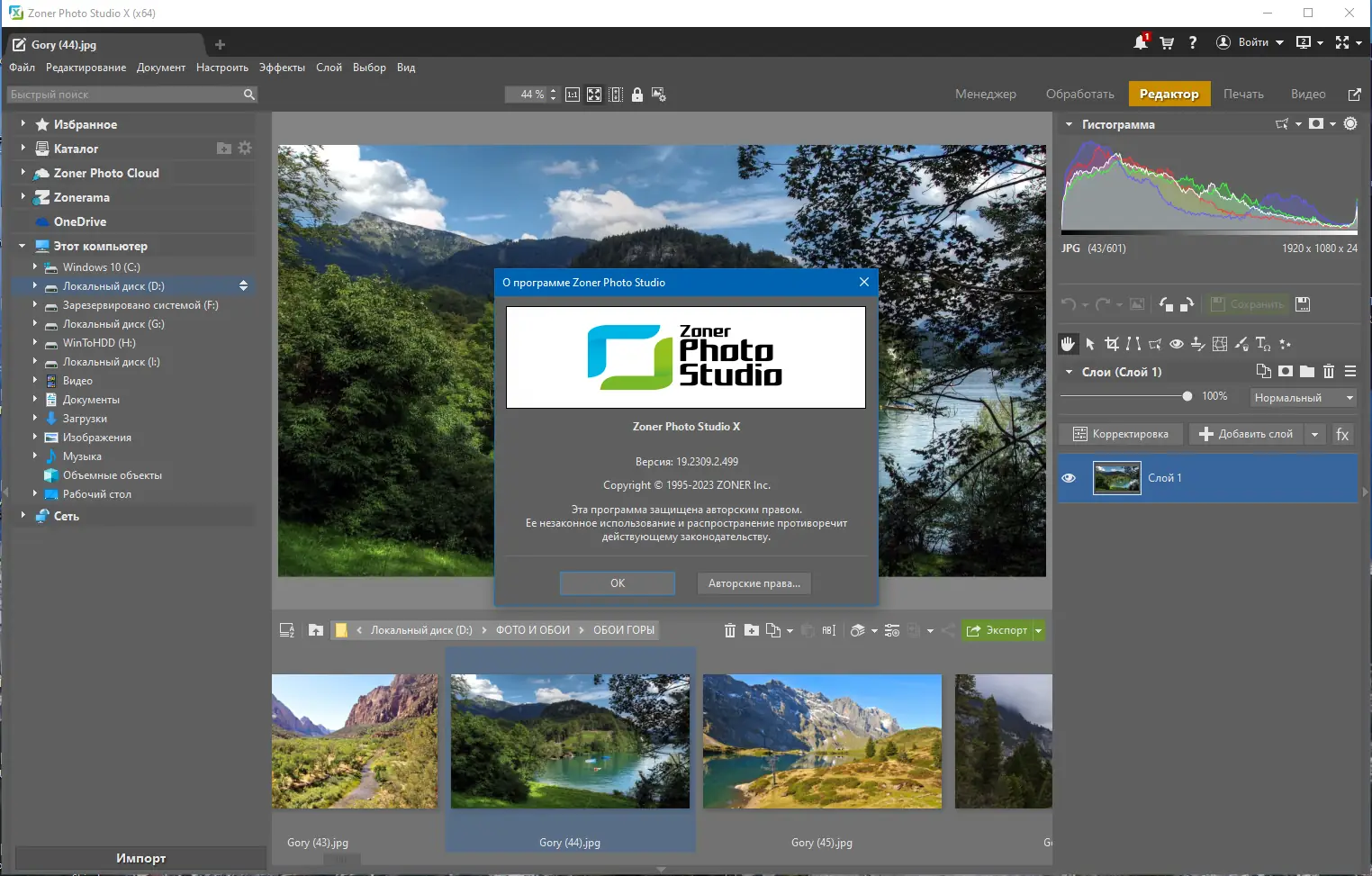Fit the image to the window
This screenshot has width=1372, height=876.
[x=594, y=95]
